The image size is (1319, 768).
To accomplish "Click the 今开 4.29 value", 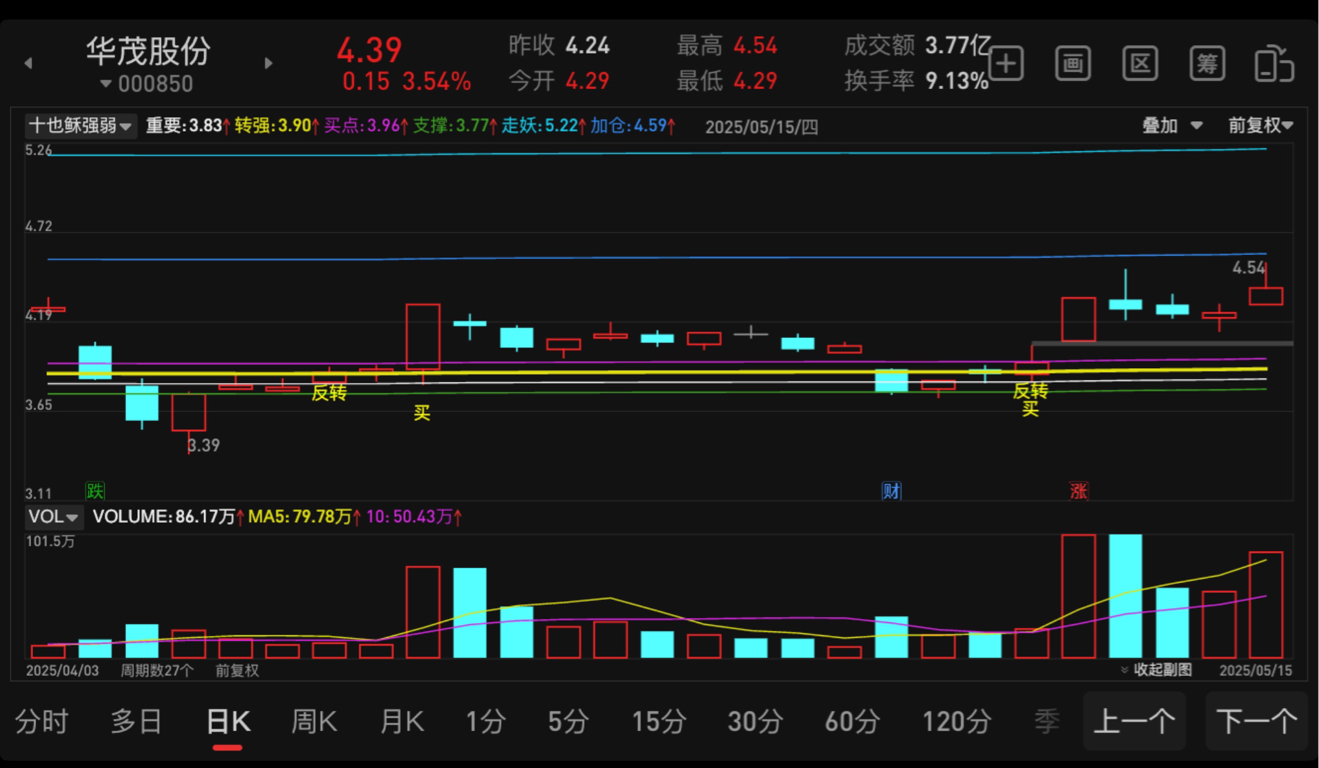I will [x=587, y=81].
